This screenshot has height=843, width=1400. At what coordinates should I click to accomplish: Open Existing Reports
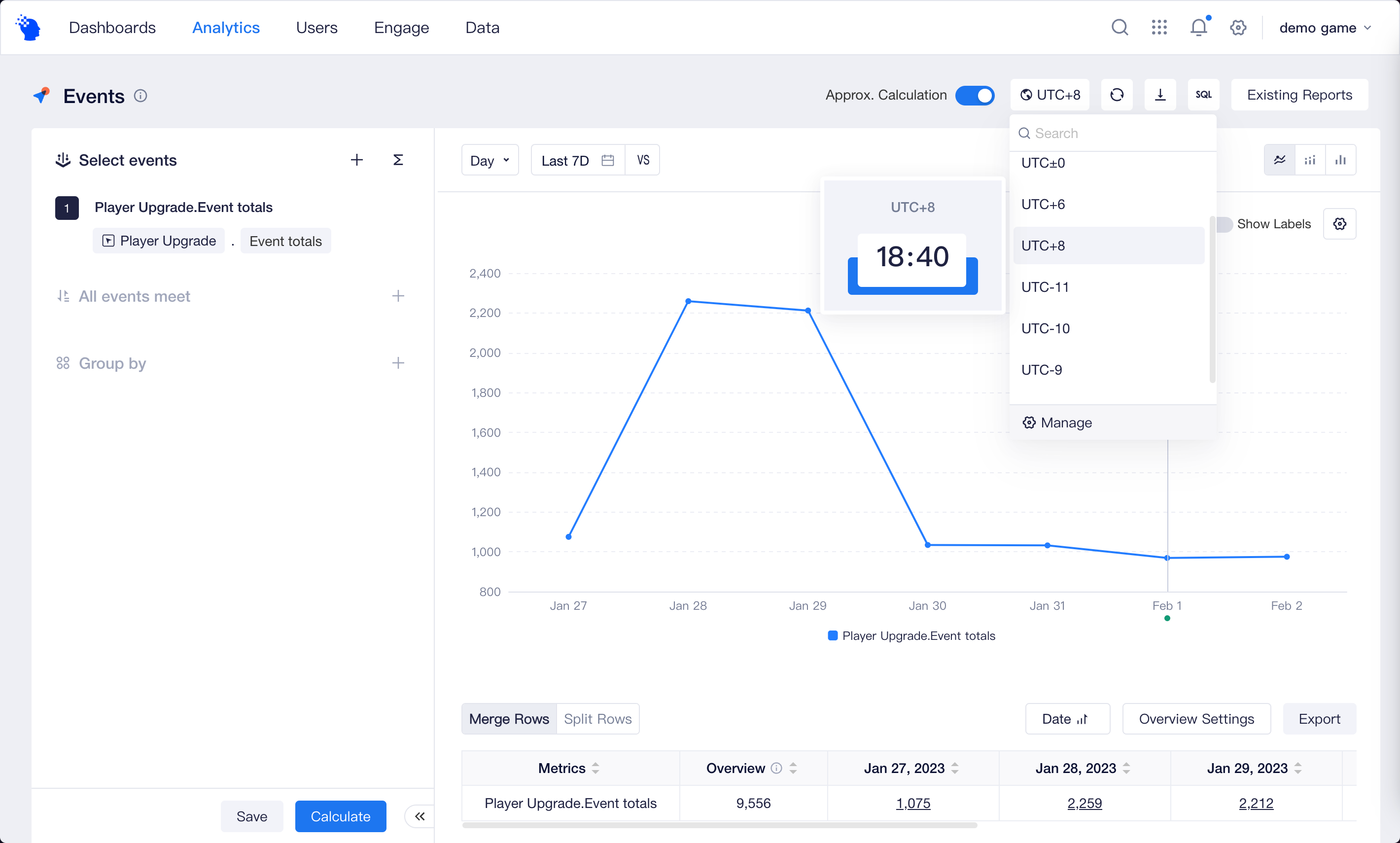click(x=1299, y=95)
